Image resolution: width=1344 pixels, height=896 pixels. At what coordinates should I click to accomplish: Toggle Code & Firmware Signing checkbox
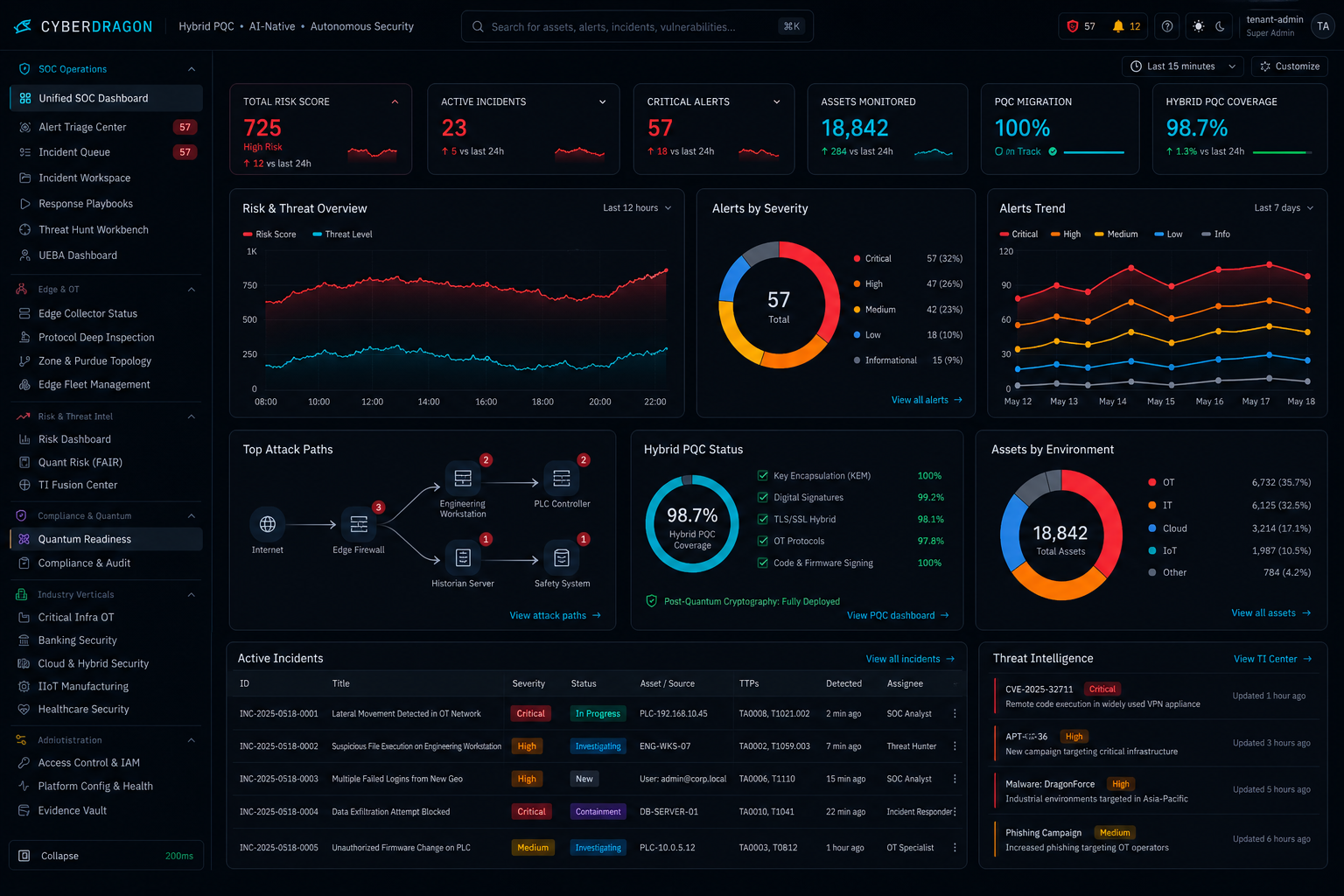tap(762, 563)
